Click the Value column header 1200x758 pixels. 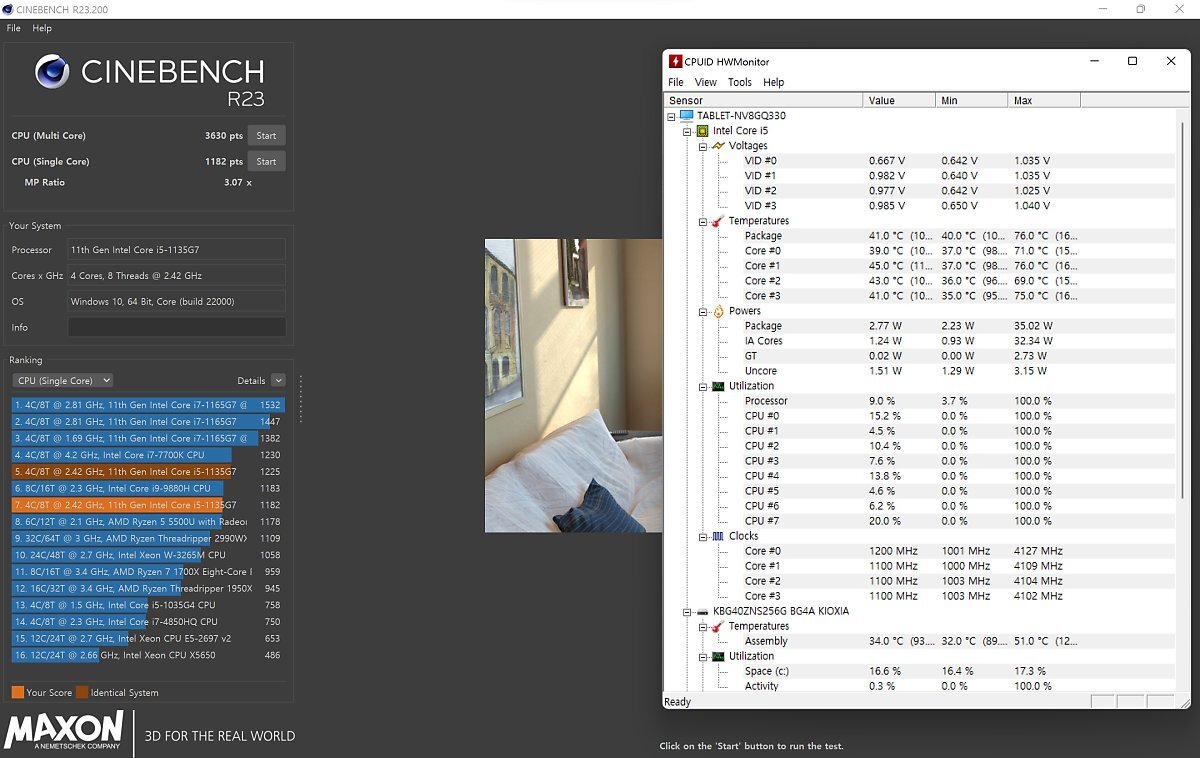pos(899,100)
